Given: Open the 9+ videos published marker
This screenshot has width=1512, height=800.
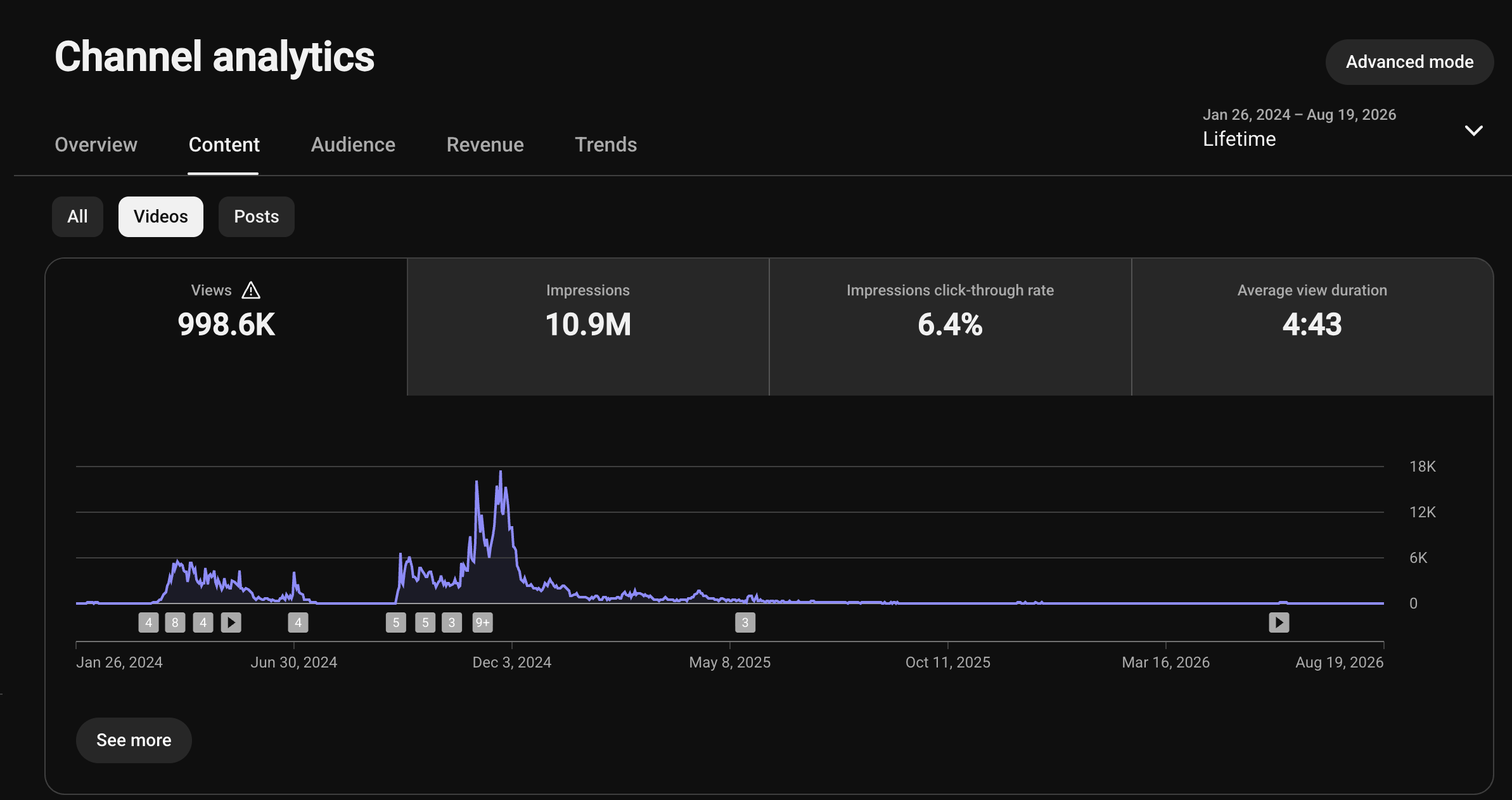Looking at the screenshot, I should click(x=483, y=623).
